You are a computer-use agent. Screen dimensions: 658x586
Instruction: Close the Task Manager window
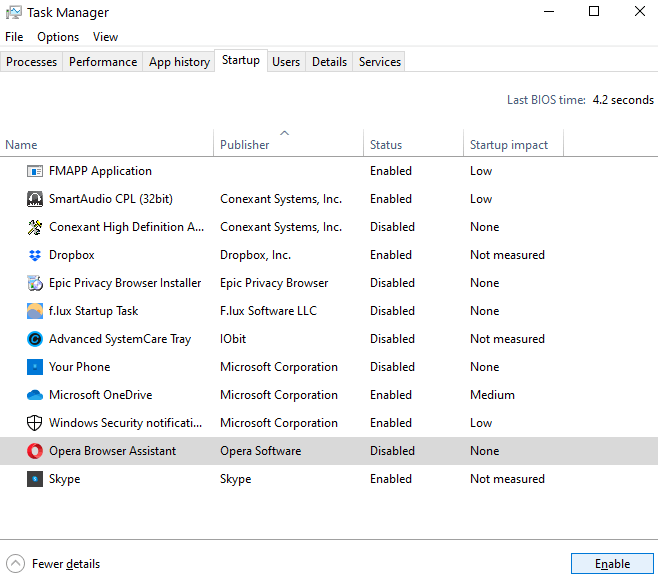coord(640,12)
